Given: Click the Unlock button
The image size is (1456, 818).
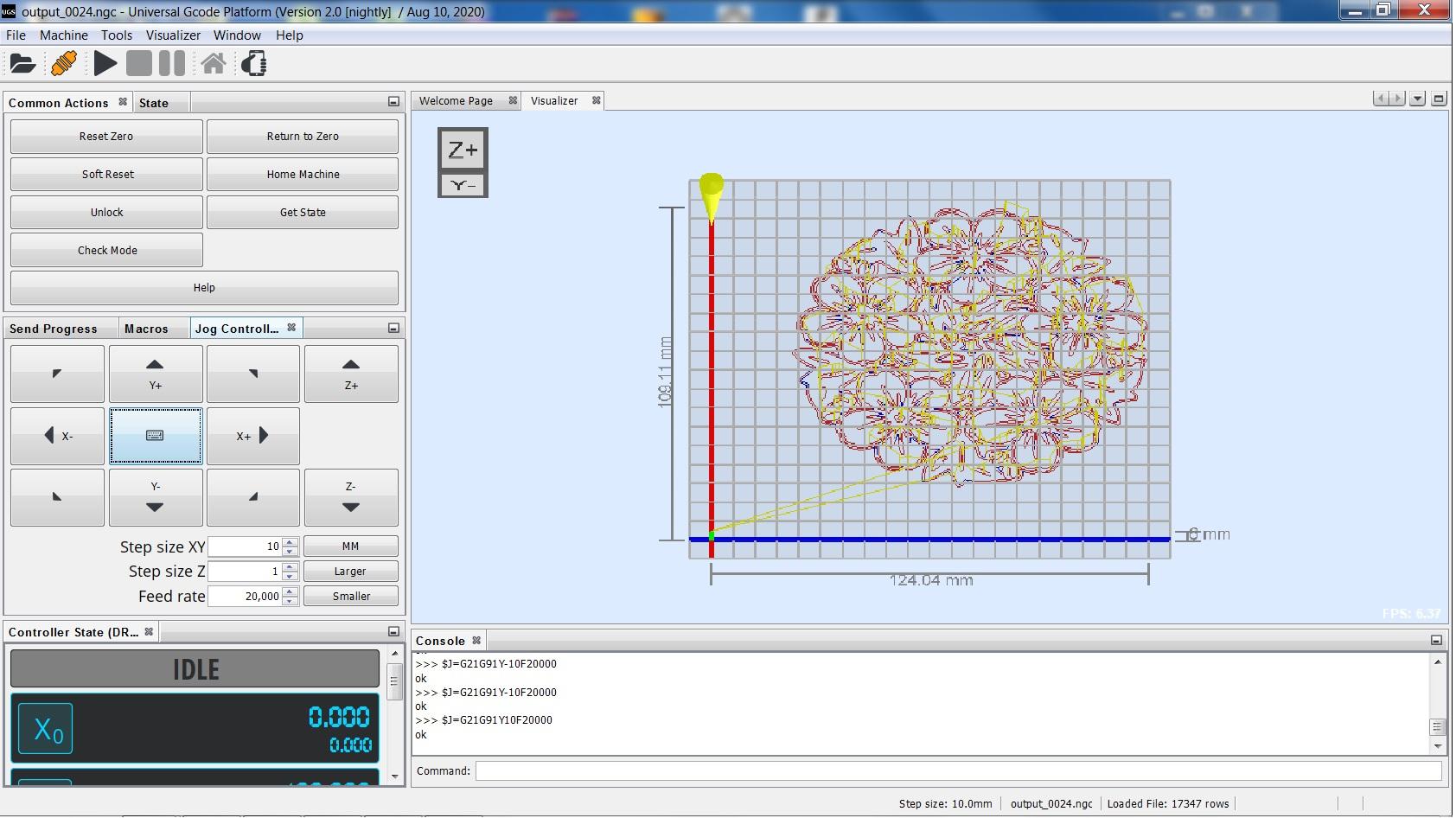Looking at the screenshot, I should 106,213.
